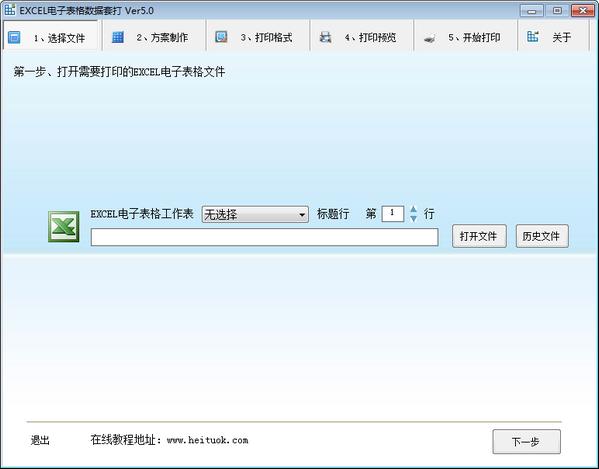
Task: Open the 关于 tab
Action: (554, 36)
